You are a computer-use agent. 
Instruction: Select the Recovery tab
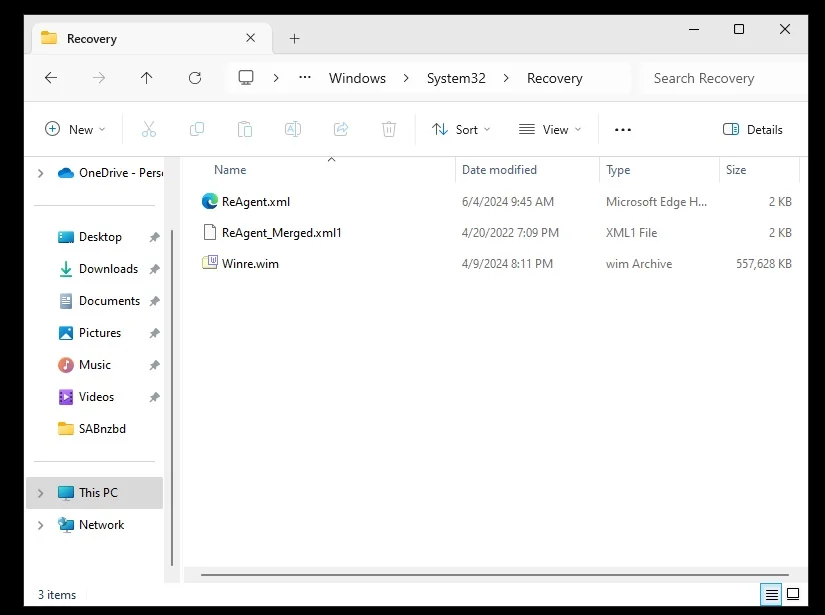click(152, 38)
